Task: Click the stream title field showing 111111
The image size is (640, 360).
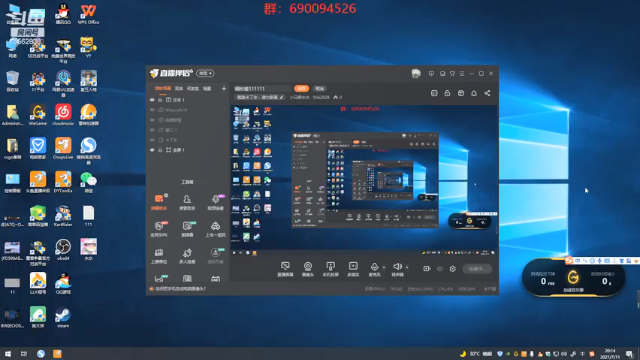Action: 262,89
